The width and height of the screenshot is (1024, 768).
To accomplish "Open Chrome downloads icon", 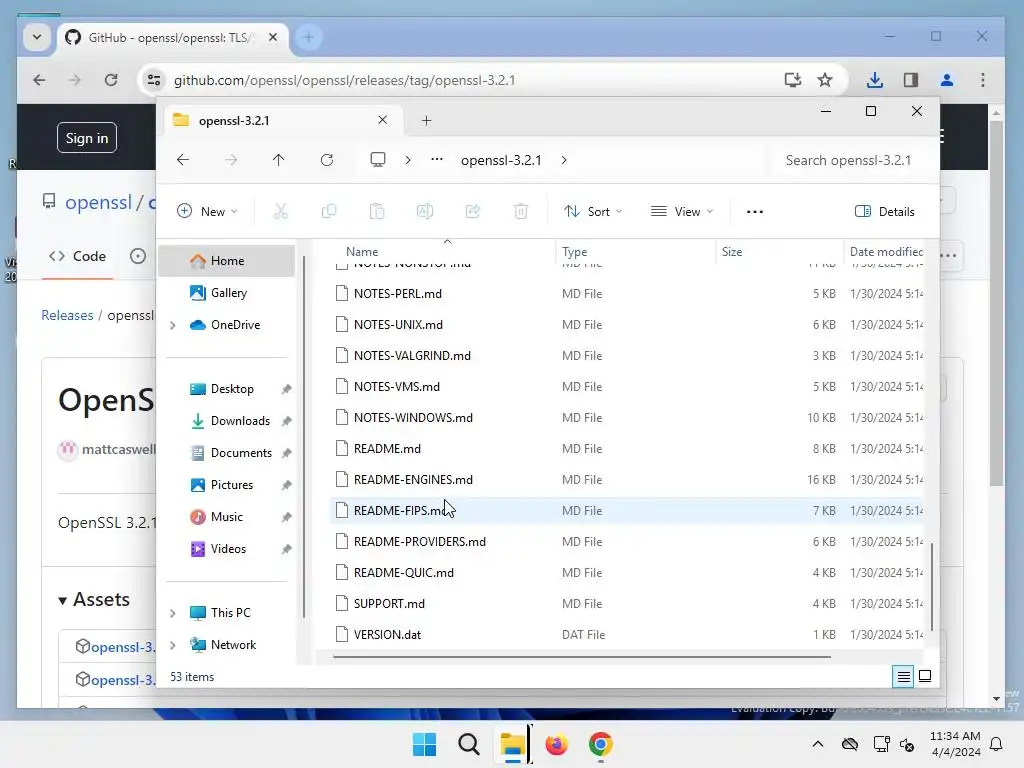I will [x=874, y=80].
